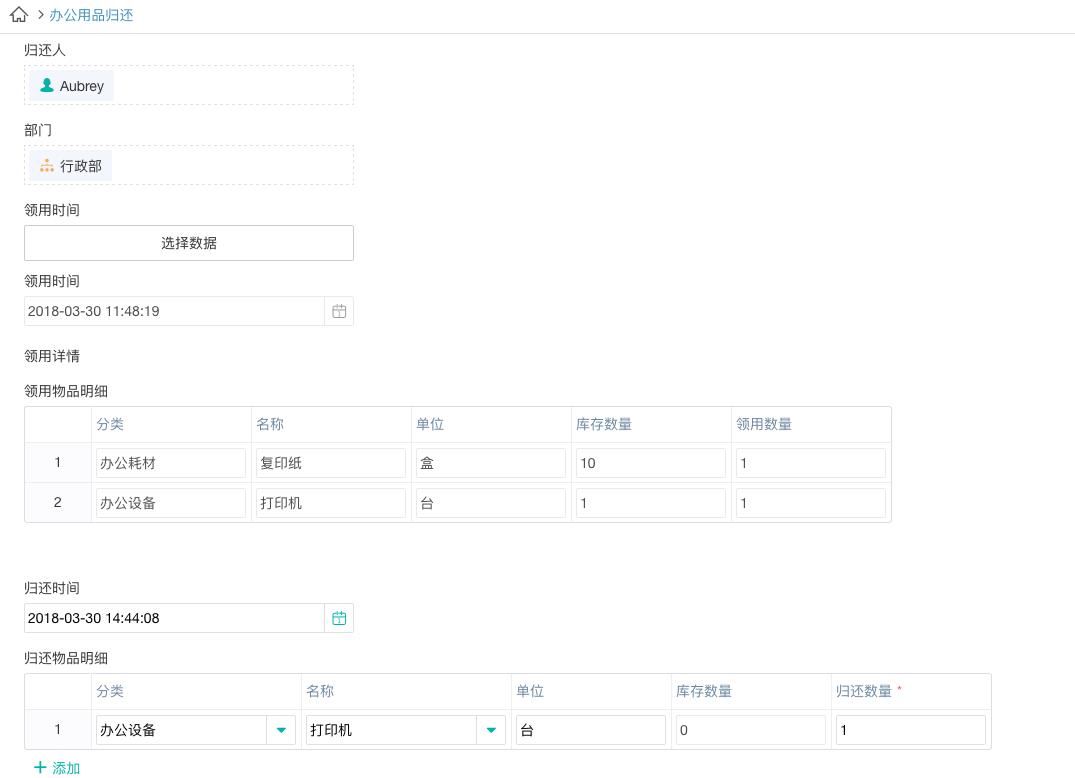Click calendar icon beside 领用时间 date
Screen dimensions: 1075x778
click(x=339, y=311)
